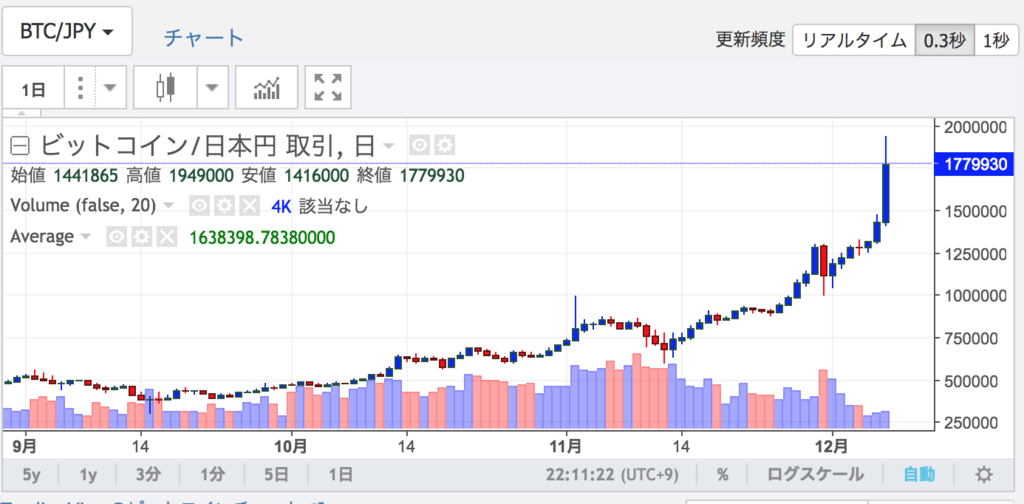The image size is (1024, 504).
Task: Click the fullscreen expand icon
Action: [328, 87]
